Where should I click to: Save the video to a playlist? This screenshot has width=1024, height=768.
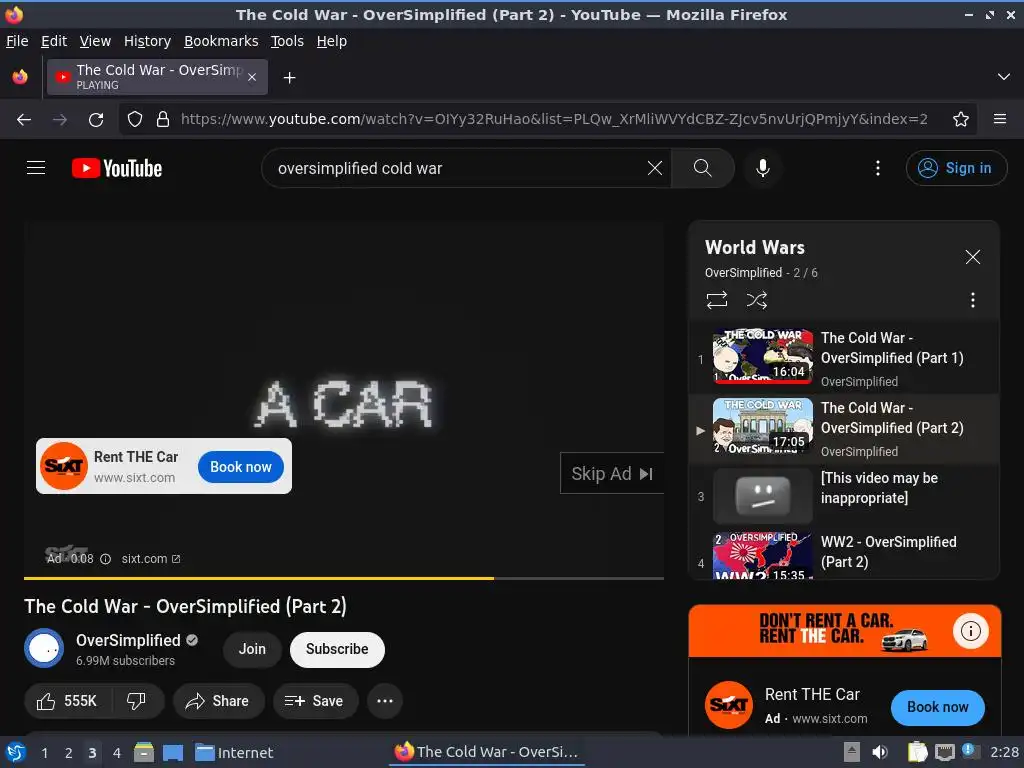pos(315,701)
